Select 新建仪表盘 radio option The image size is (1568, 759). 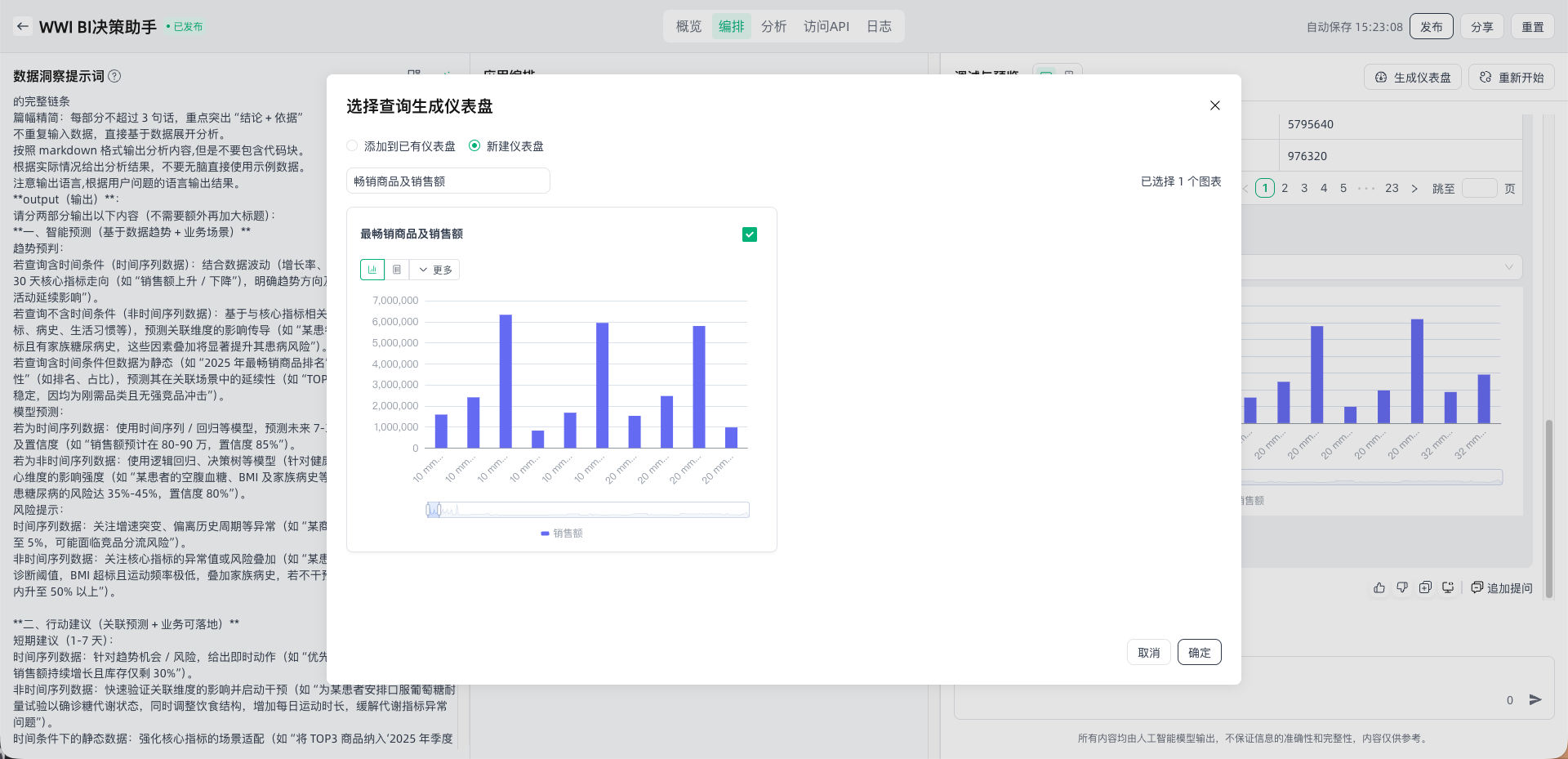tap(474, 146)
